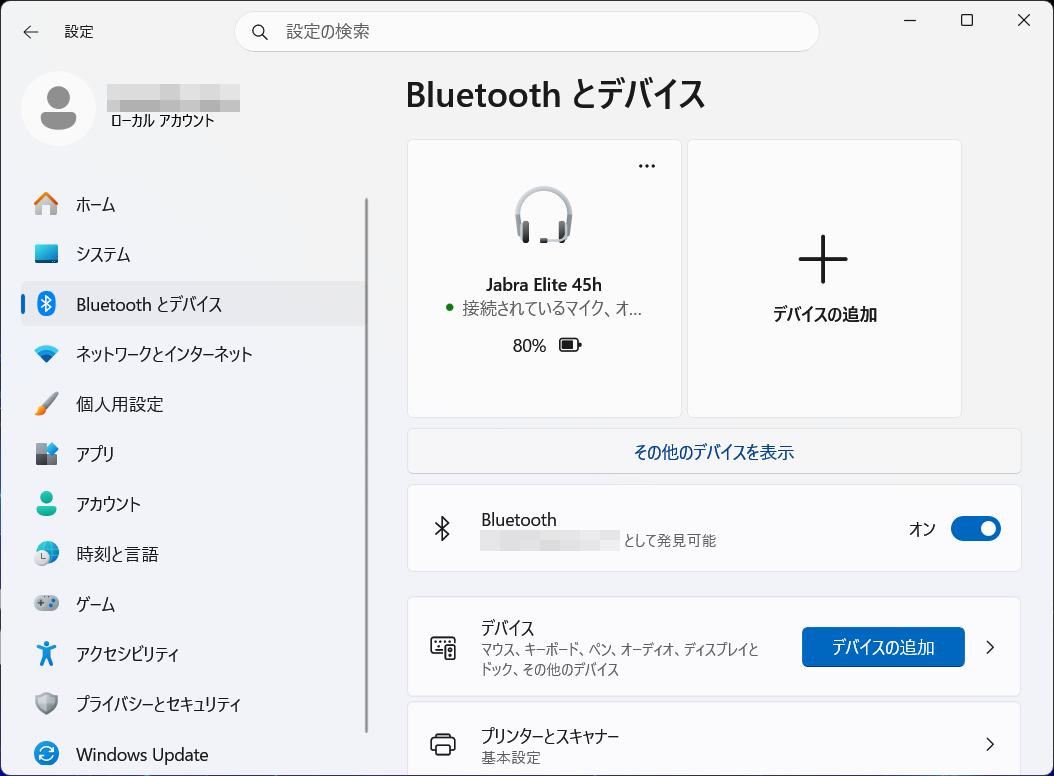Image resolution: width=1054 pixels, height=776 pixels.
Task: Click the アカウント person icon
Action: tap(46, 504)
